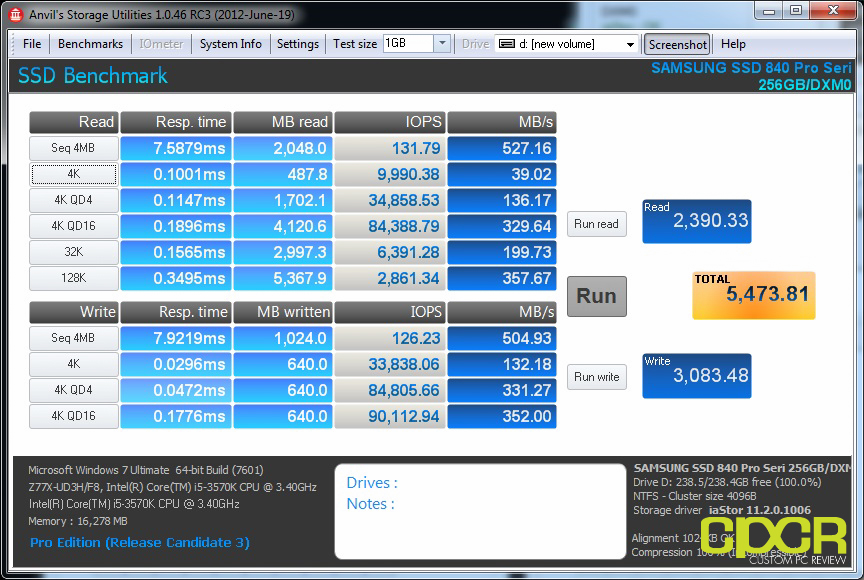Click the Storage driver iaStor 11.2.0.1006 text
Screen dimensions: 864x580
coord(722,510)
